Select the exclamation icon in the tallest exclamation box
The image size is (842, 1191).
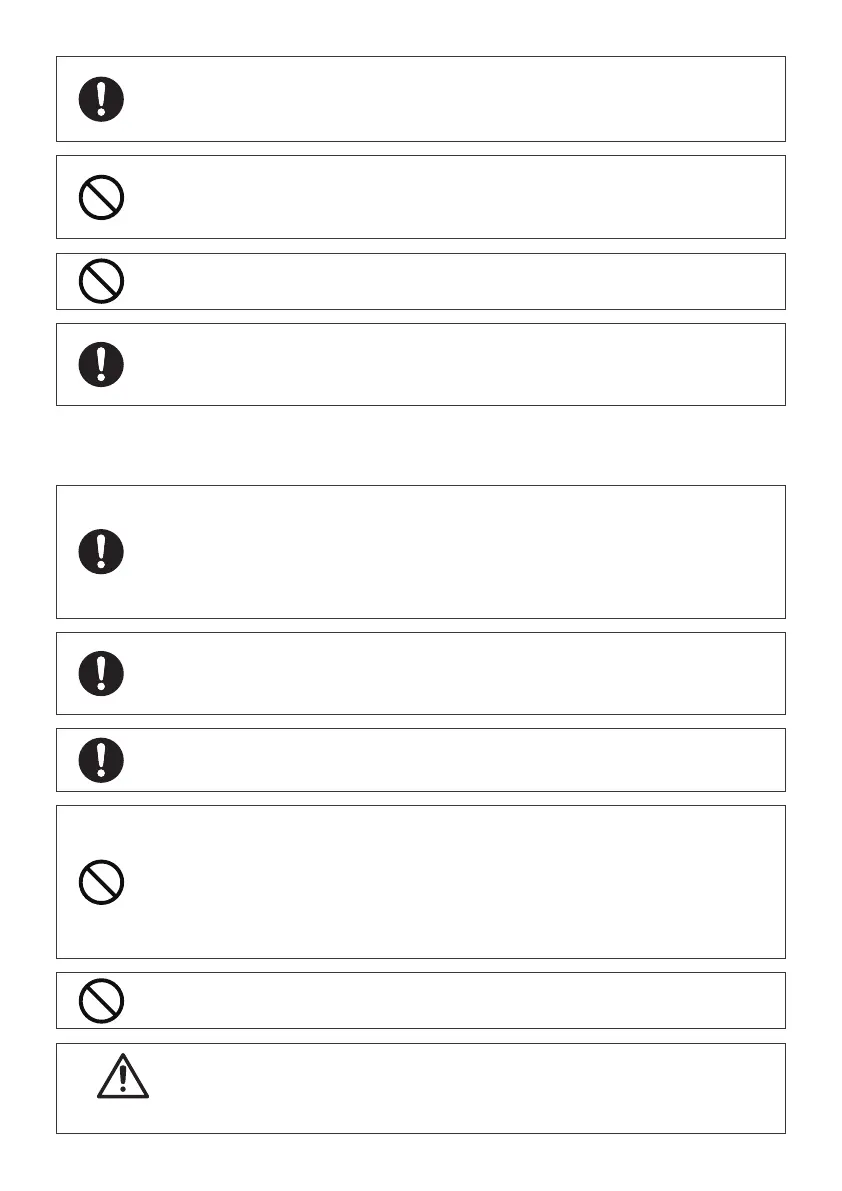[101, 551]
